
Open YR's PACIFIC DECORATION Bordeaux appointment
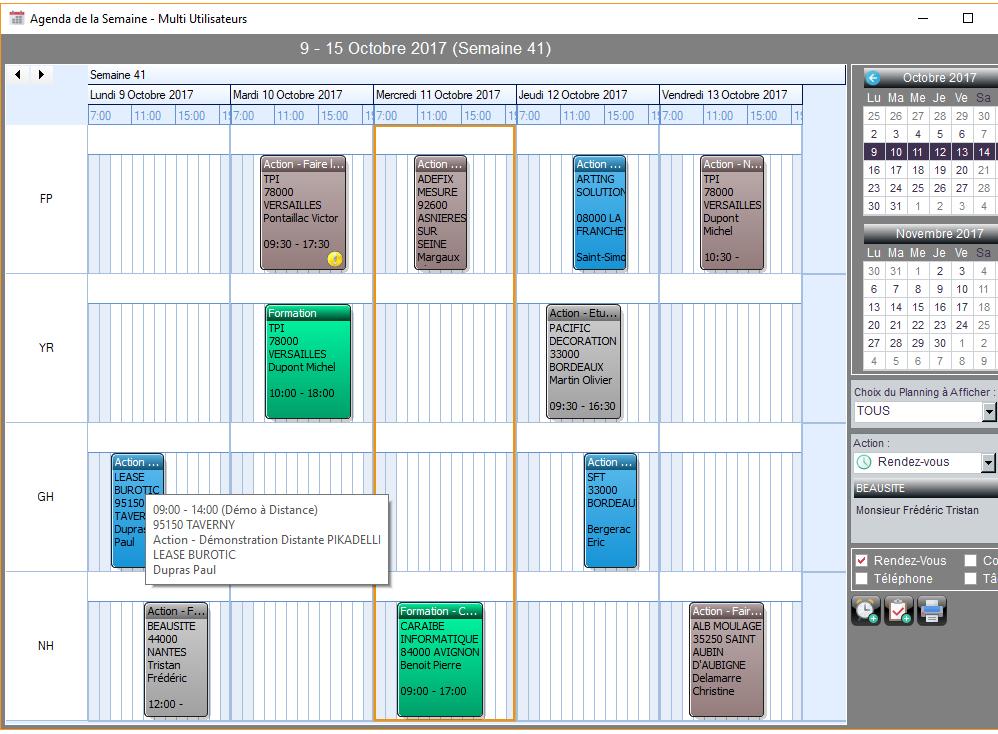(583, 362)
